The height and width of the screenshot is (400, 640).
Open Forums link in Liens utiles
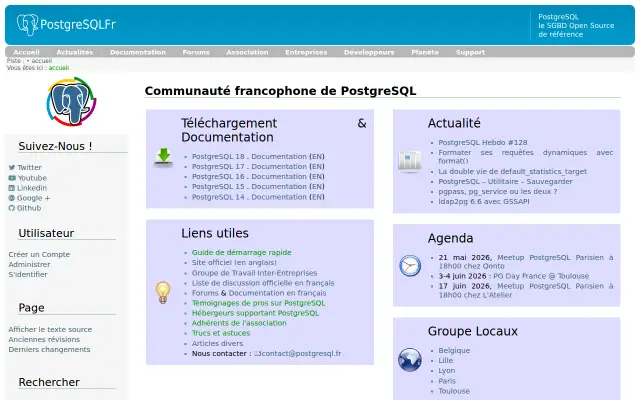(x=205, y=293)
